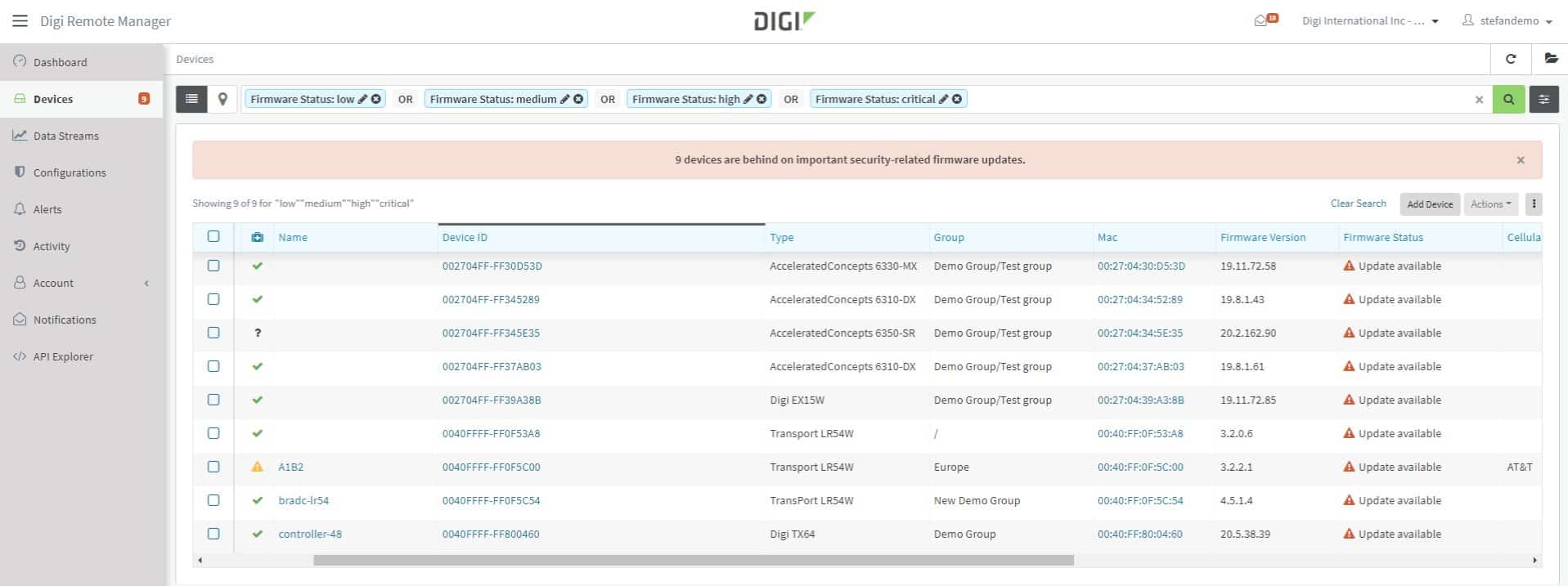Check the box for 0040FFFF-FF0F53A8
Viewport: 1568px width, 586px height.
pyautogui.click(x=213, y=433)
